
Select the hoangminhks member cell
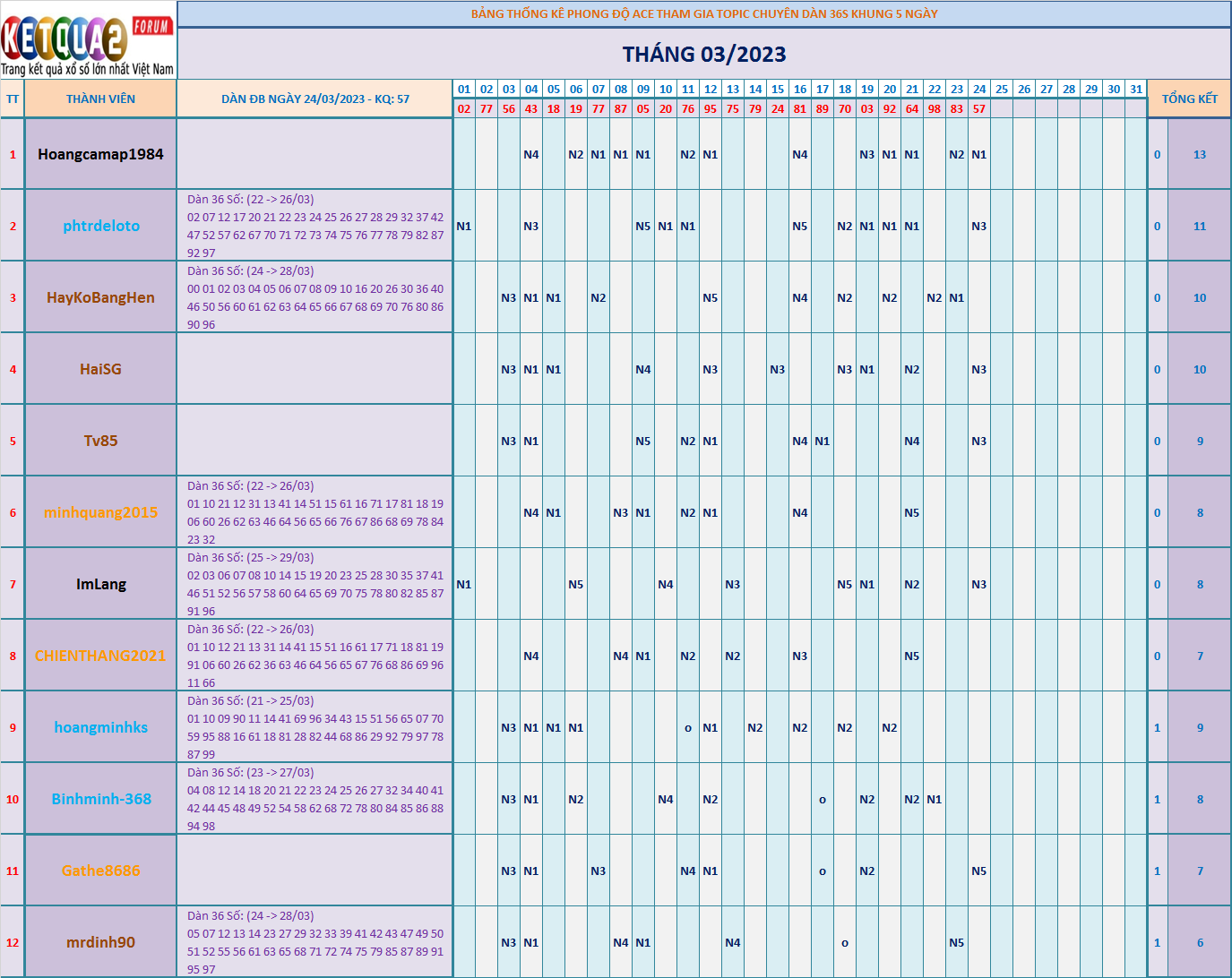pos(100,727)
